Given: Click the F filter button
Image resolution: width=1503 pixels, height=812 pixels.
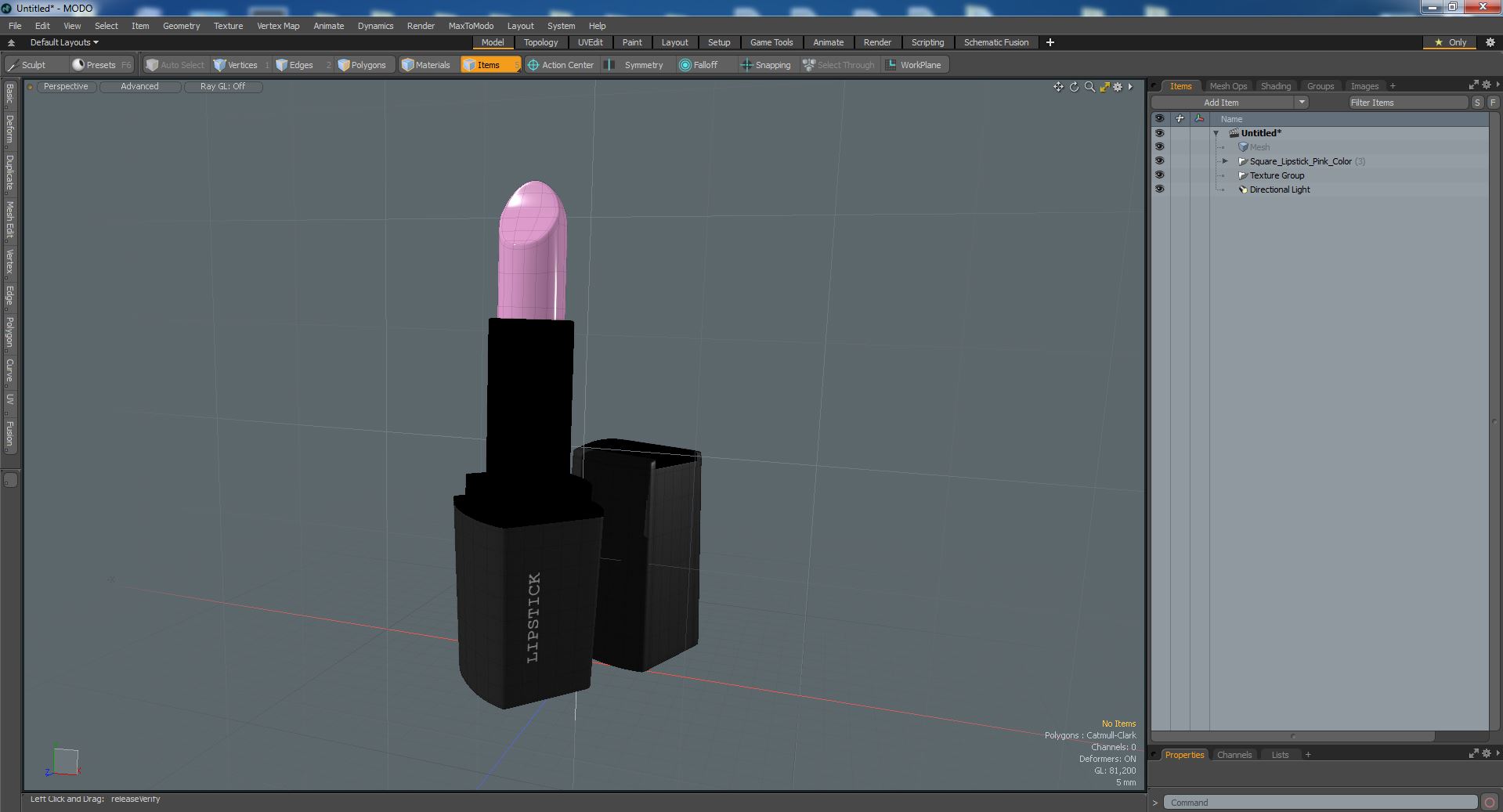Looking at the screenshot, I should (x=1493, y=102).
